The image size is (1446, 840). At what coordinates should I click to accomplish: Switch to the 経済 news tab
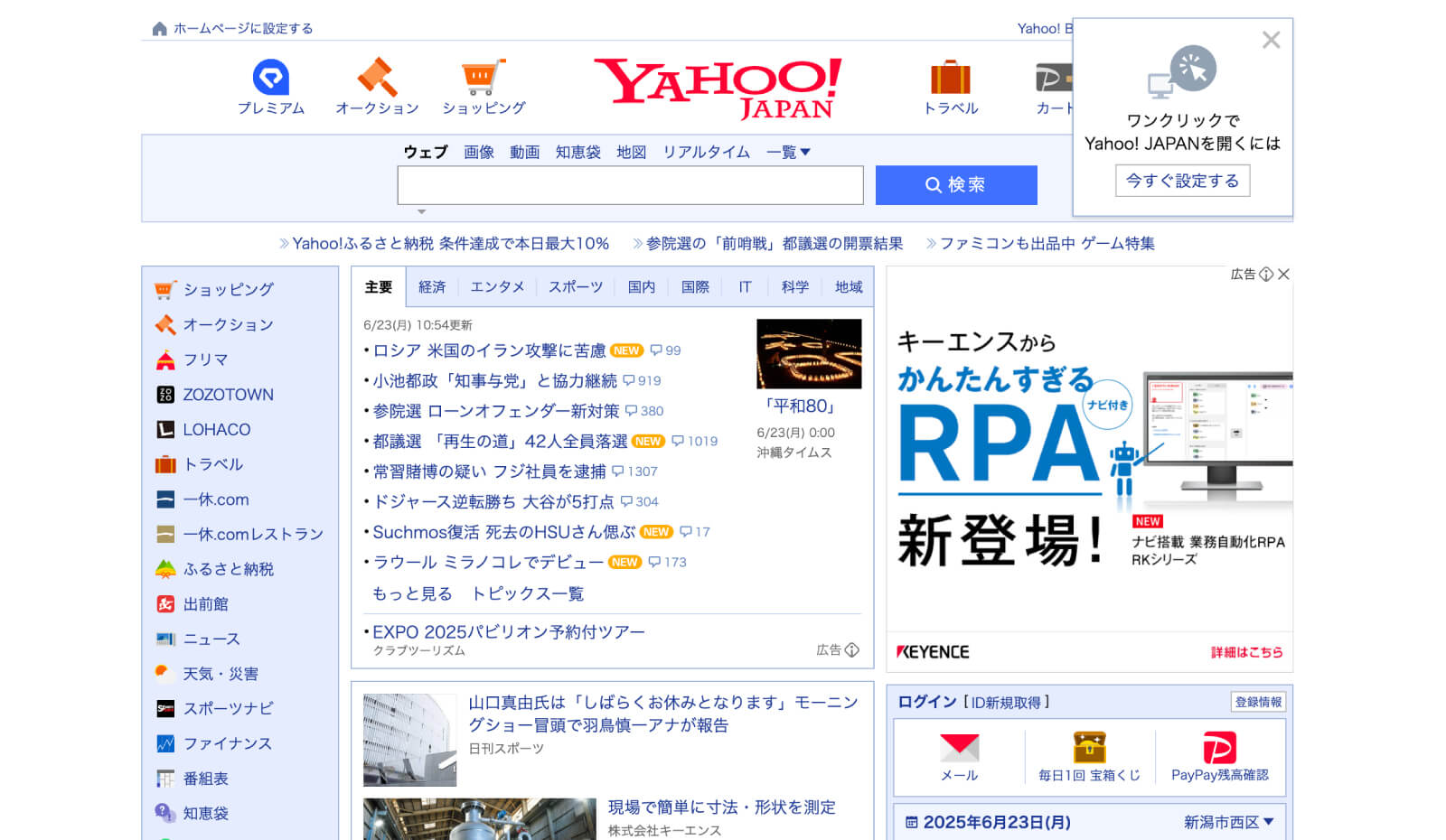point(432,287)
